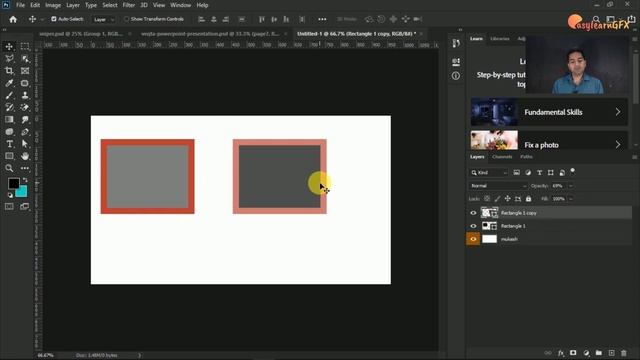Screen dimensions: 640x360
Task: Switch to the Paths tab
Action: (526, 157)
